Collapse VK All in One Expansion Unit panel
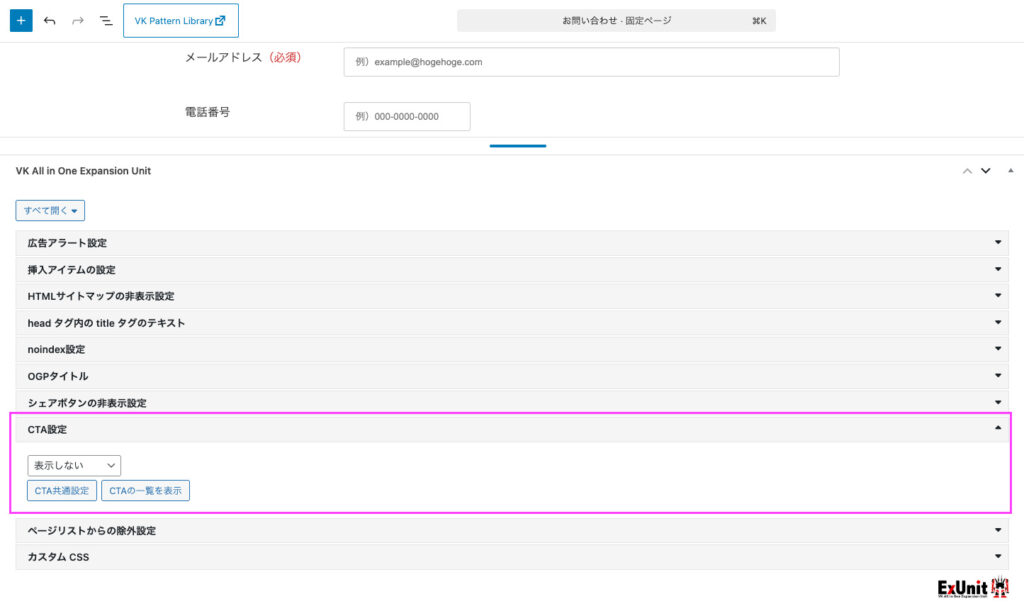Screen dimensions: 1024x616 [1010, 171]
